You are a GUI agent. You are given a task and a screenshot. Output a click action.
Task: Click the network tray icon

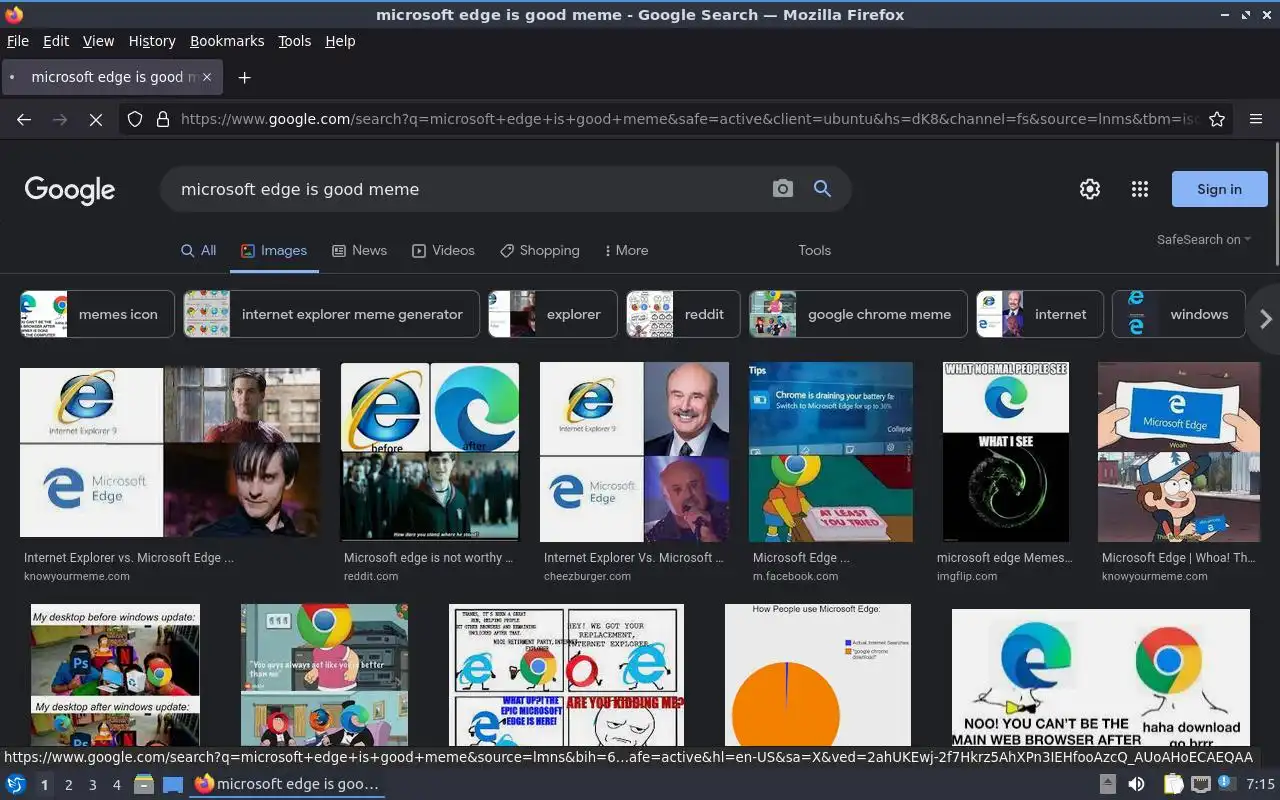coord(1200,785)
